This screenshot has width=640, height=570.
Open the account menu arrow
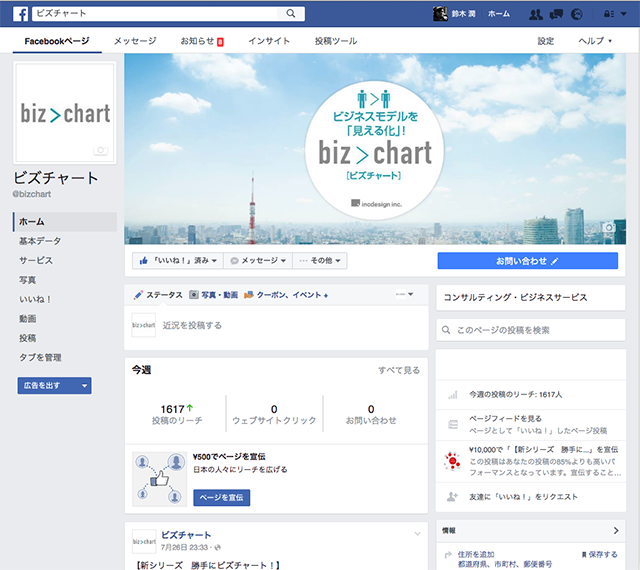pyautogui.click(x=624, y=14)
